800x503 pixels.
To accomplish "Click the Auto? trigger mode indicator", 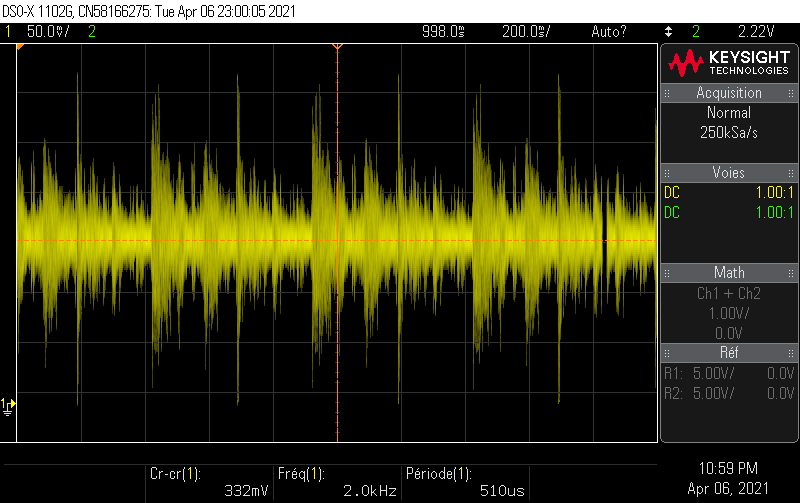I will [609, 32].
